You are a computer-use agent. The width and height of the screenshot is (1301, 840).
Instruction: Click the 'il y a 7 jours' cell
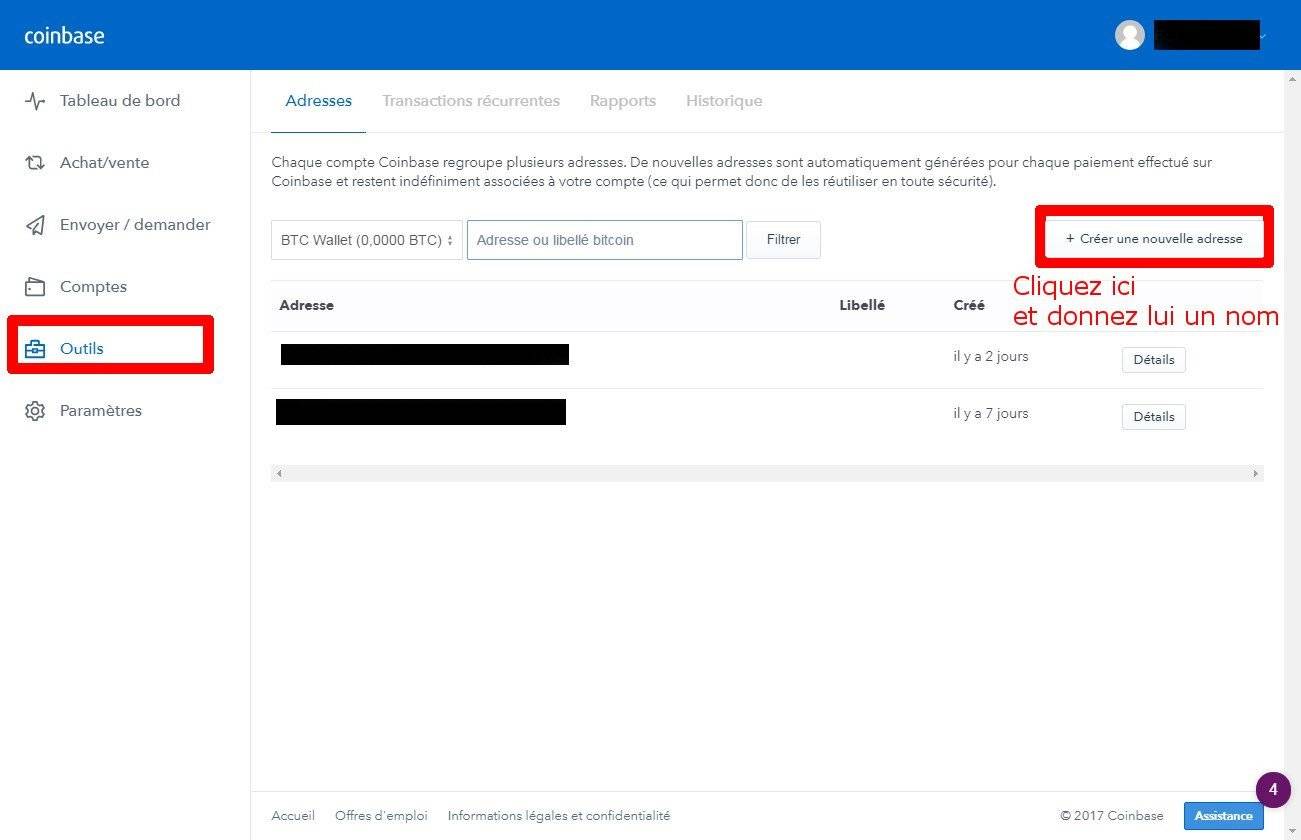991,413
